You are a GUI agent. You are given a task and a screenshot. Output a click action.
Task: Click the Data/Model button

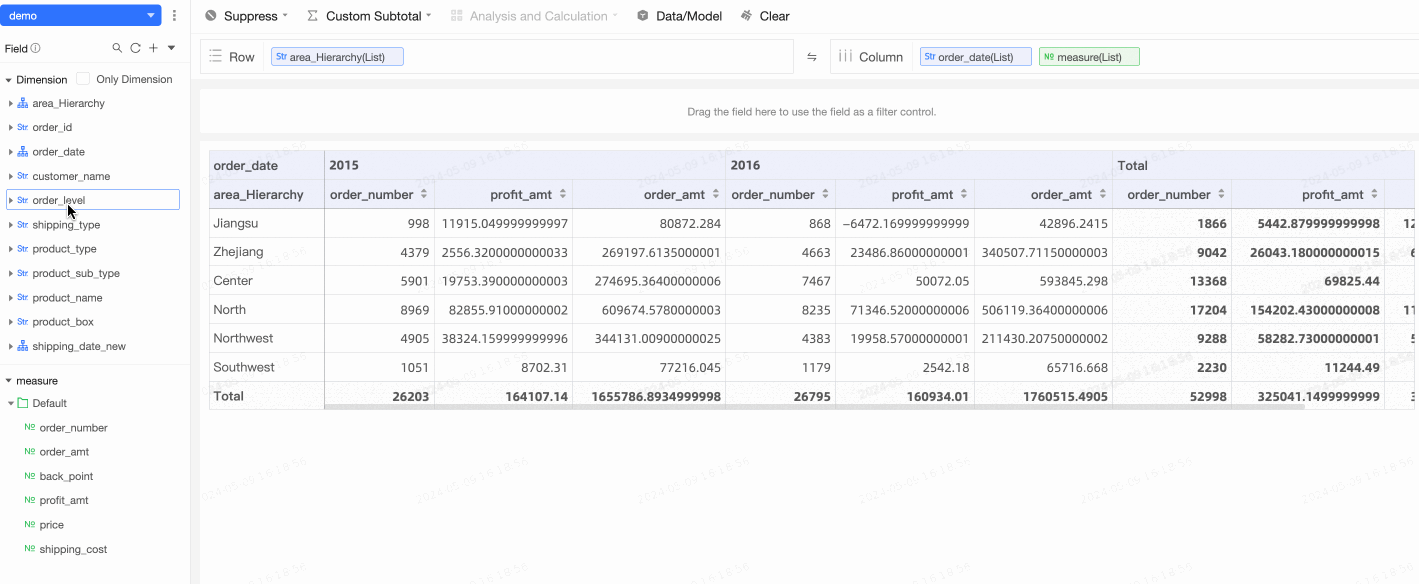pyautogui.click(x=679, y=16)
